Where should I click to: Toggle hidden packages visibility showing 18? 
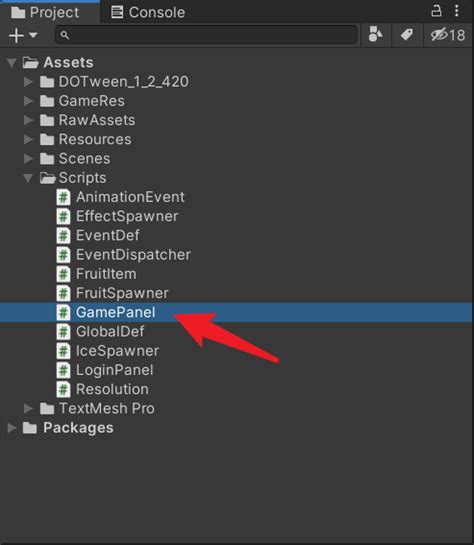click(x=448, y=35)
